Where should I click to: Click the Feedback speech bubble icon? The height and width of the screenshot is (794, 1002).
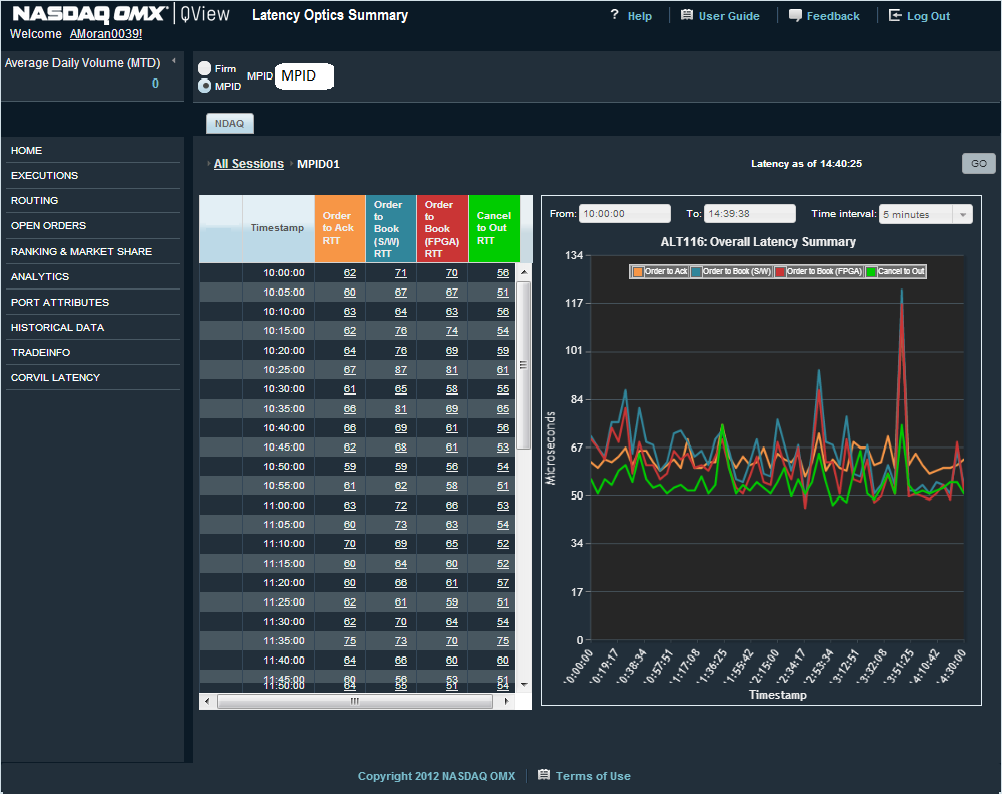pyautogui.click(x=795, y=15)
